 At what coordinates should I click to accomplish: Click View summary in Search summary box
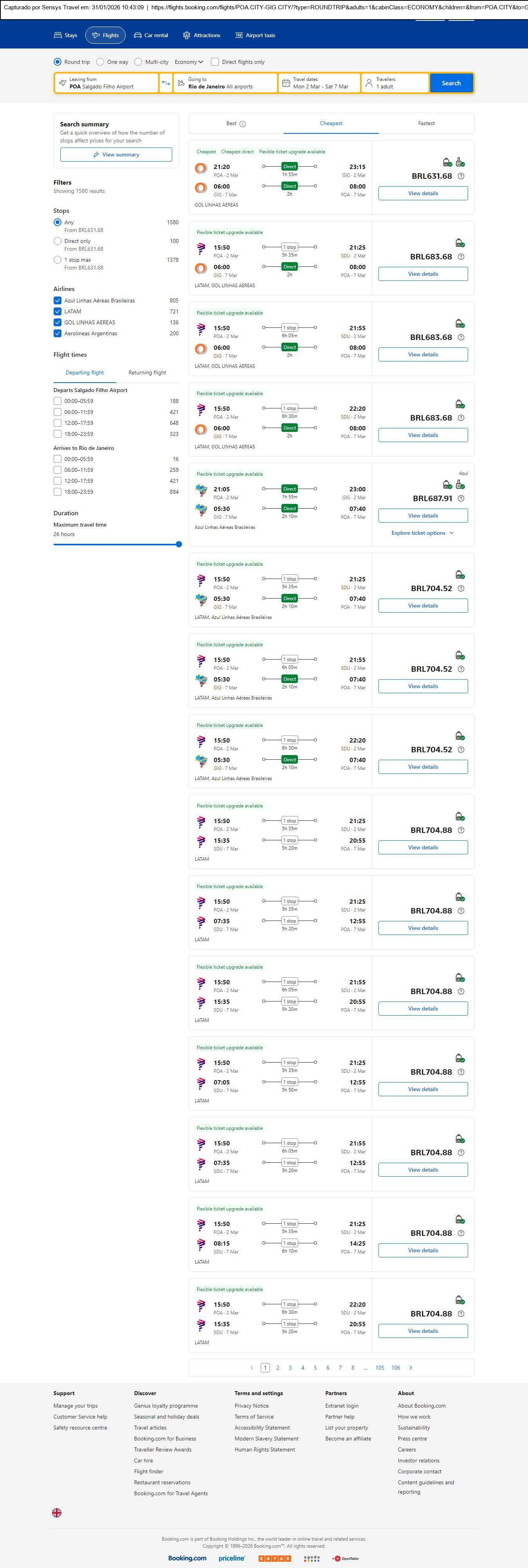(x=116, y=155)
